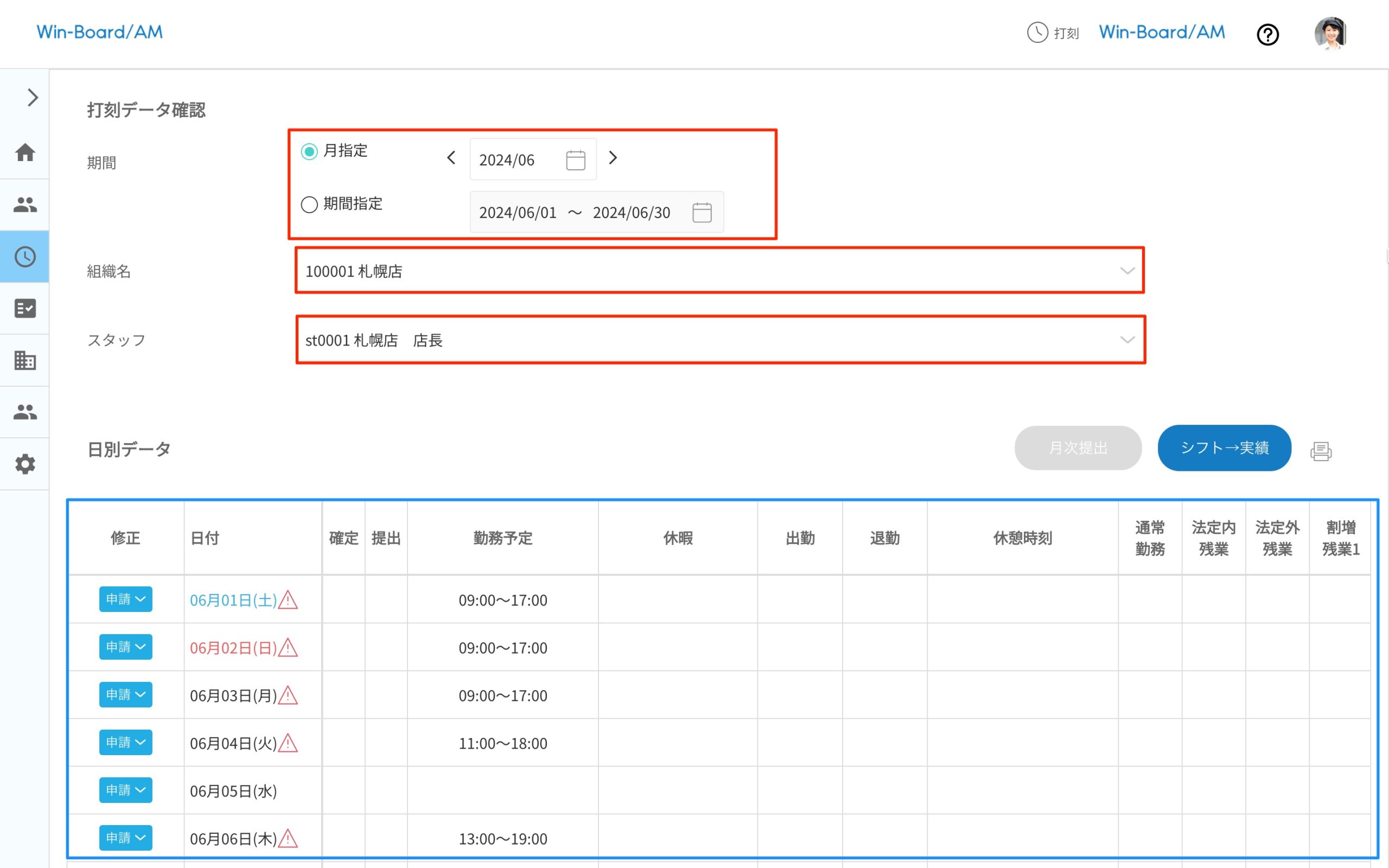Open the checklist sidebar icon
The height and width of the screenshot is (868, 1389).
[x=24, y=308]
